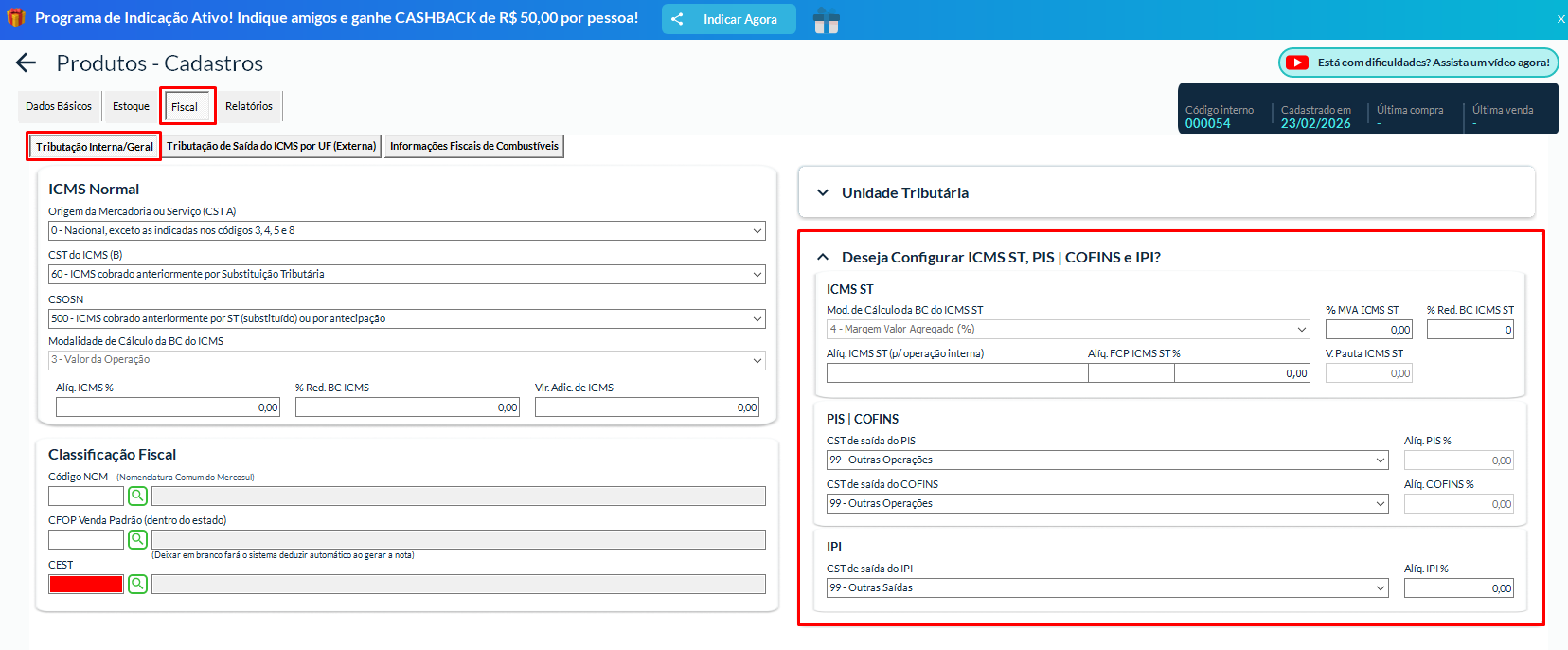This screenshot has height=650, width=1568.
Task: Close the promotion banner with the X
Action: click(1560, 19)
